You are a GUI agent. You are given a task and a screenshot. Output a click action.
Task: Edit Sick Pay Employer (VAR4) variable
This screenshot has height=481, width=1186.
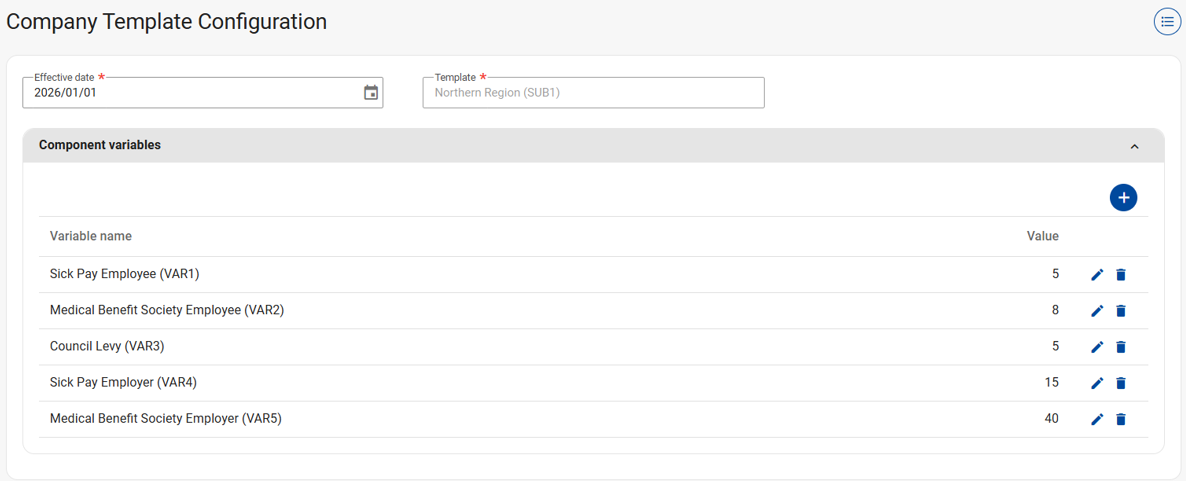tap(1097, 383)
